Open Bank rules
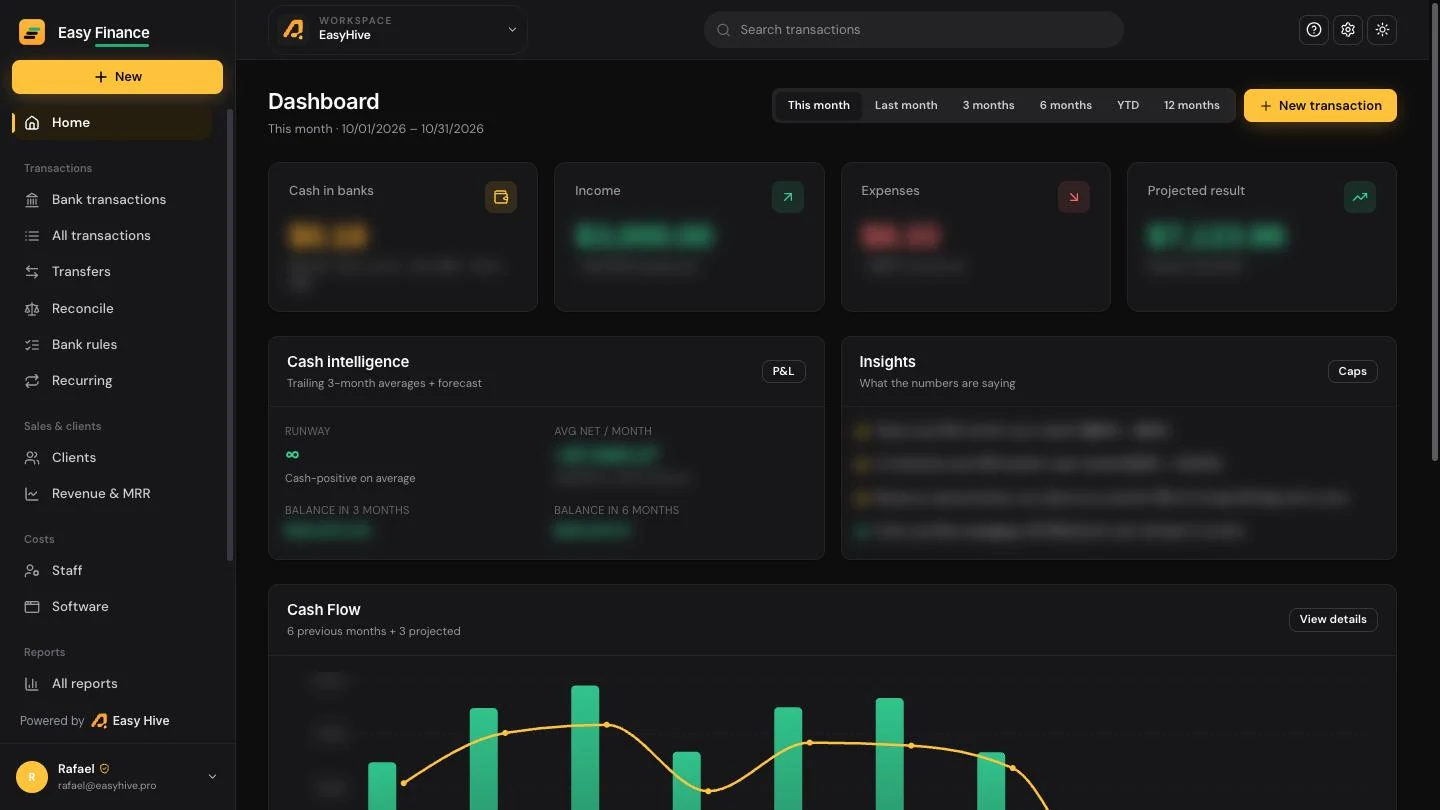Viewport: 1440px width, 810px height. 112,345
